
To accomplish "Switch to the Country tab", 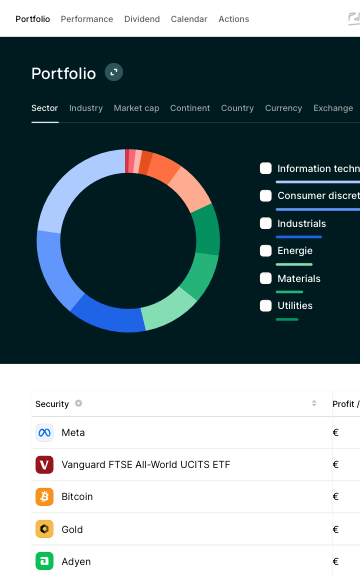I will pyautogui.click(x=237, y=108).
